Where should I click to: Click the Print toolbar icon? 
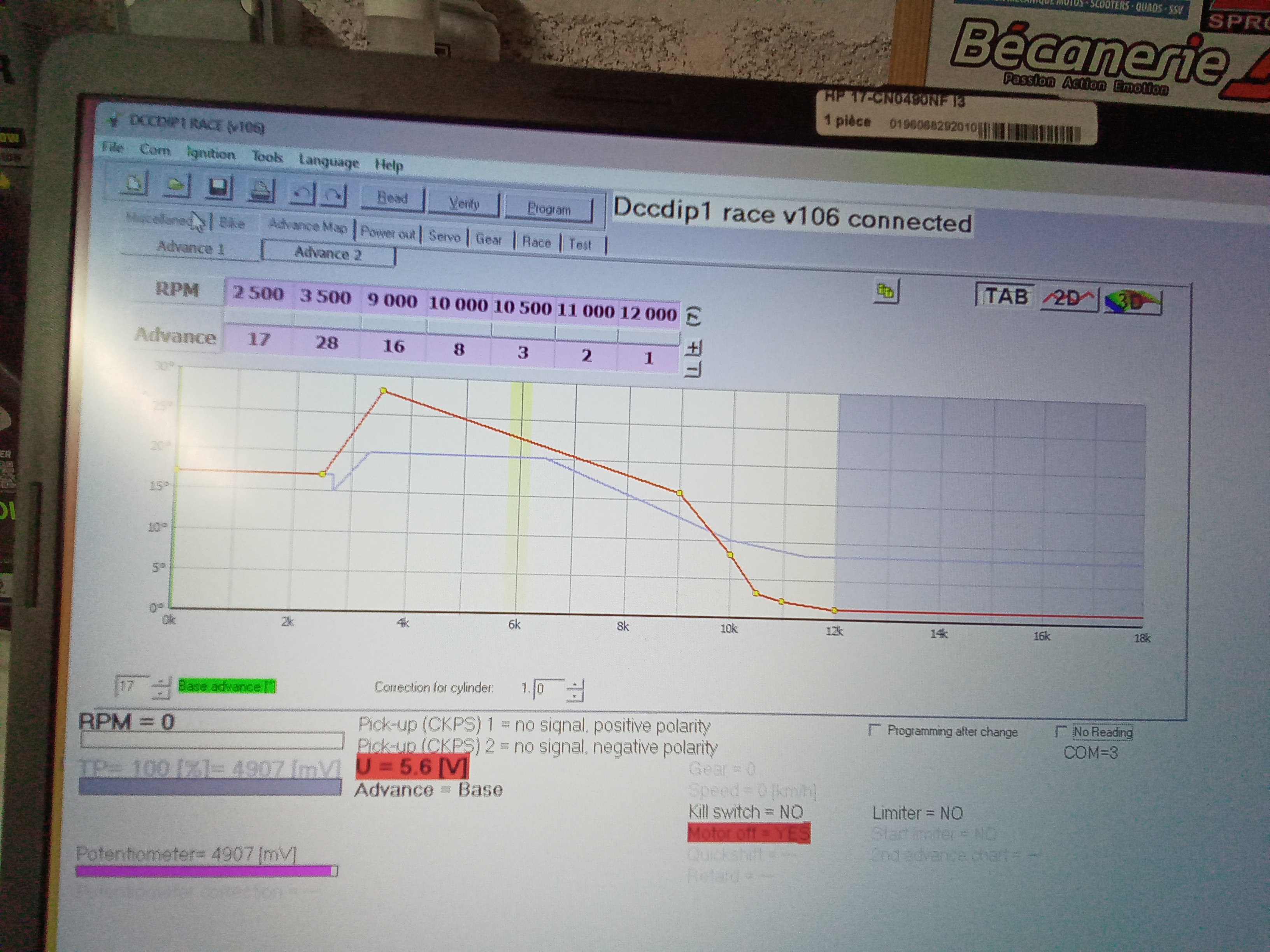[261, 190]
